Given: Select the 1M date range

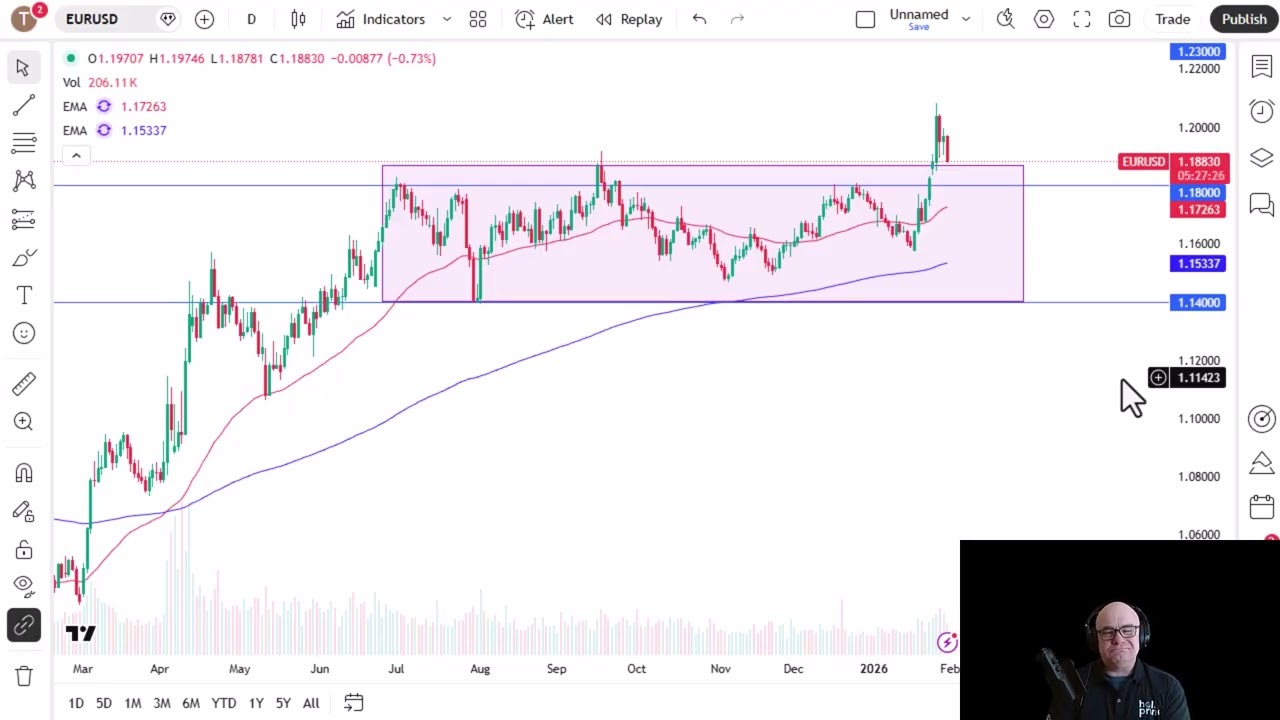Looking at the screenshot, I should pyautogui.click(x=132, y=703).
